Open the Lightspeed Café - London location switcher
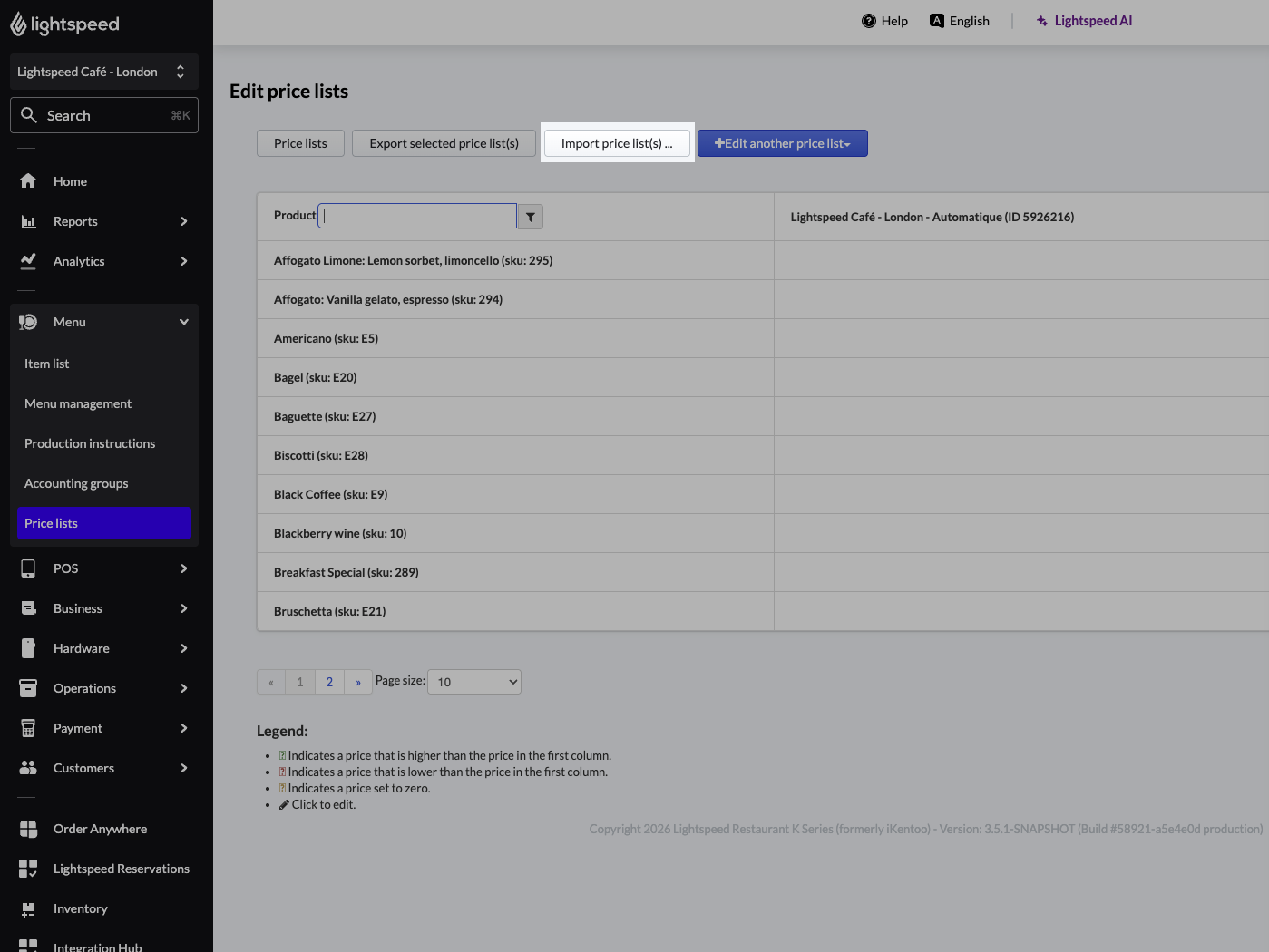1269x952 pixels. click(x=104, y=72)
